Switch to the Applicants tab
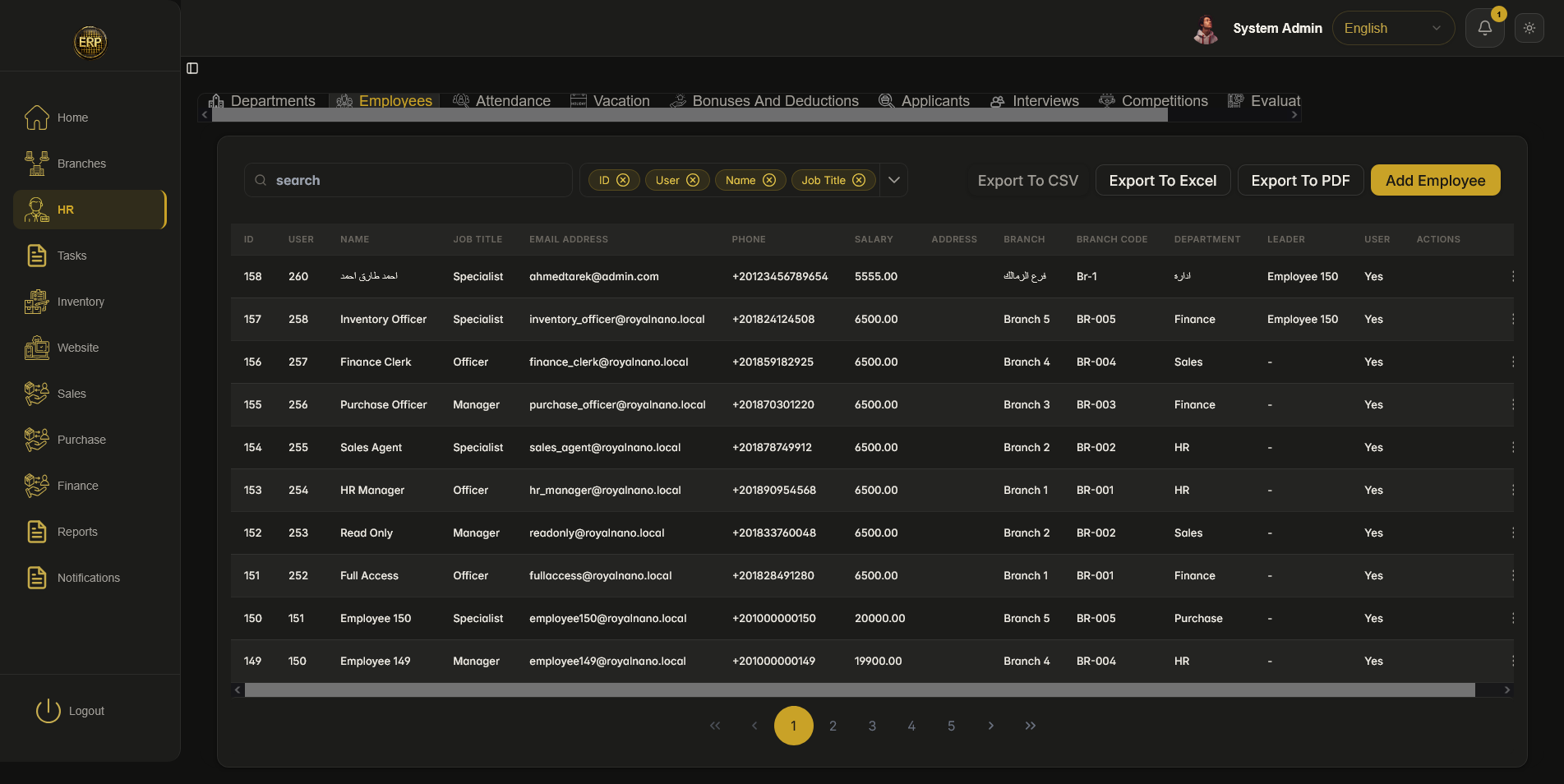This screenshot has width=1564, height=784. pyautogui.click(x=924, y=101)
